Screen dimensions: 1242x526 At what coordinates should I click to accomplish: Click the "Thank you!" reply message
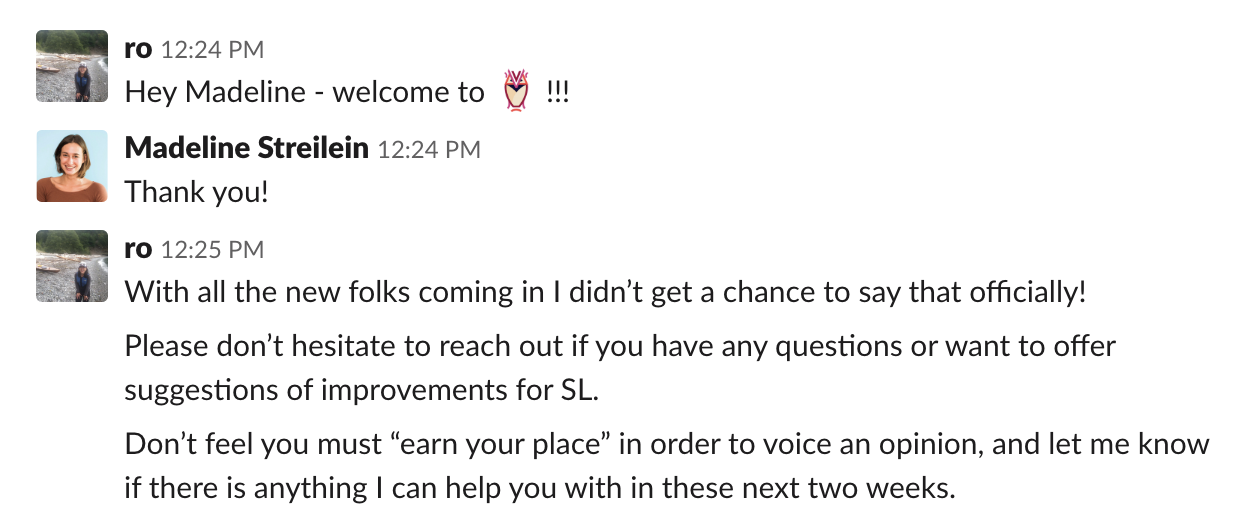[x=197, y=192]
